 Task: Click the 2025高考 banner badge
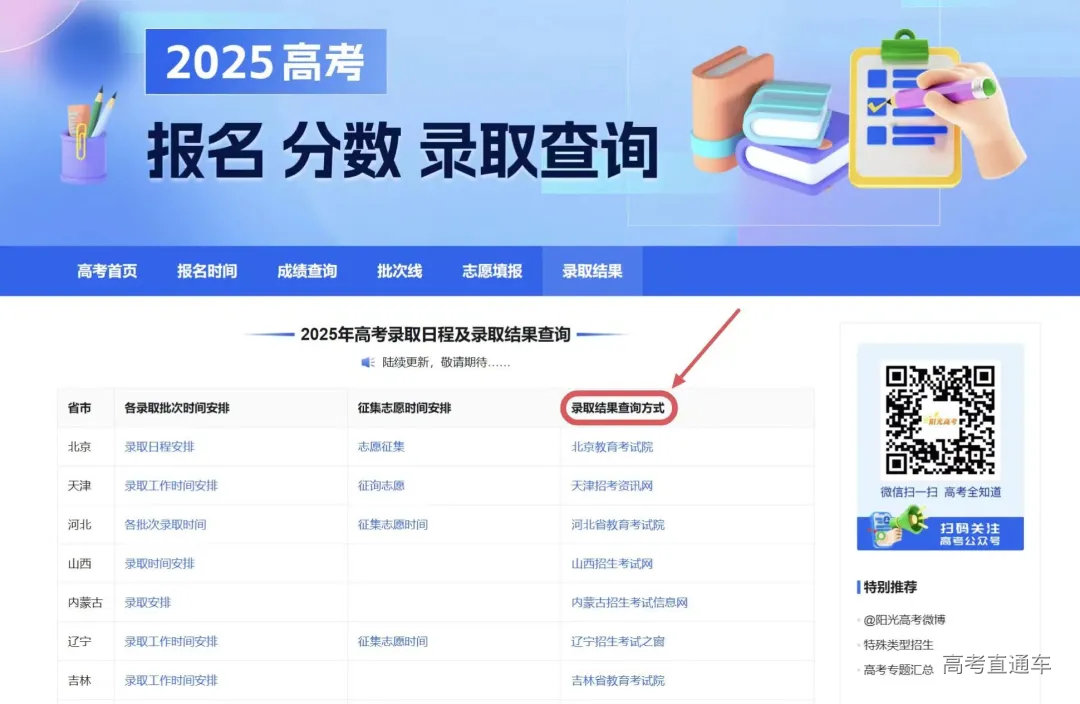coord(265,62)
